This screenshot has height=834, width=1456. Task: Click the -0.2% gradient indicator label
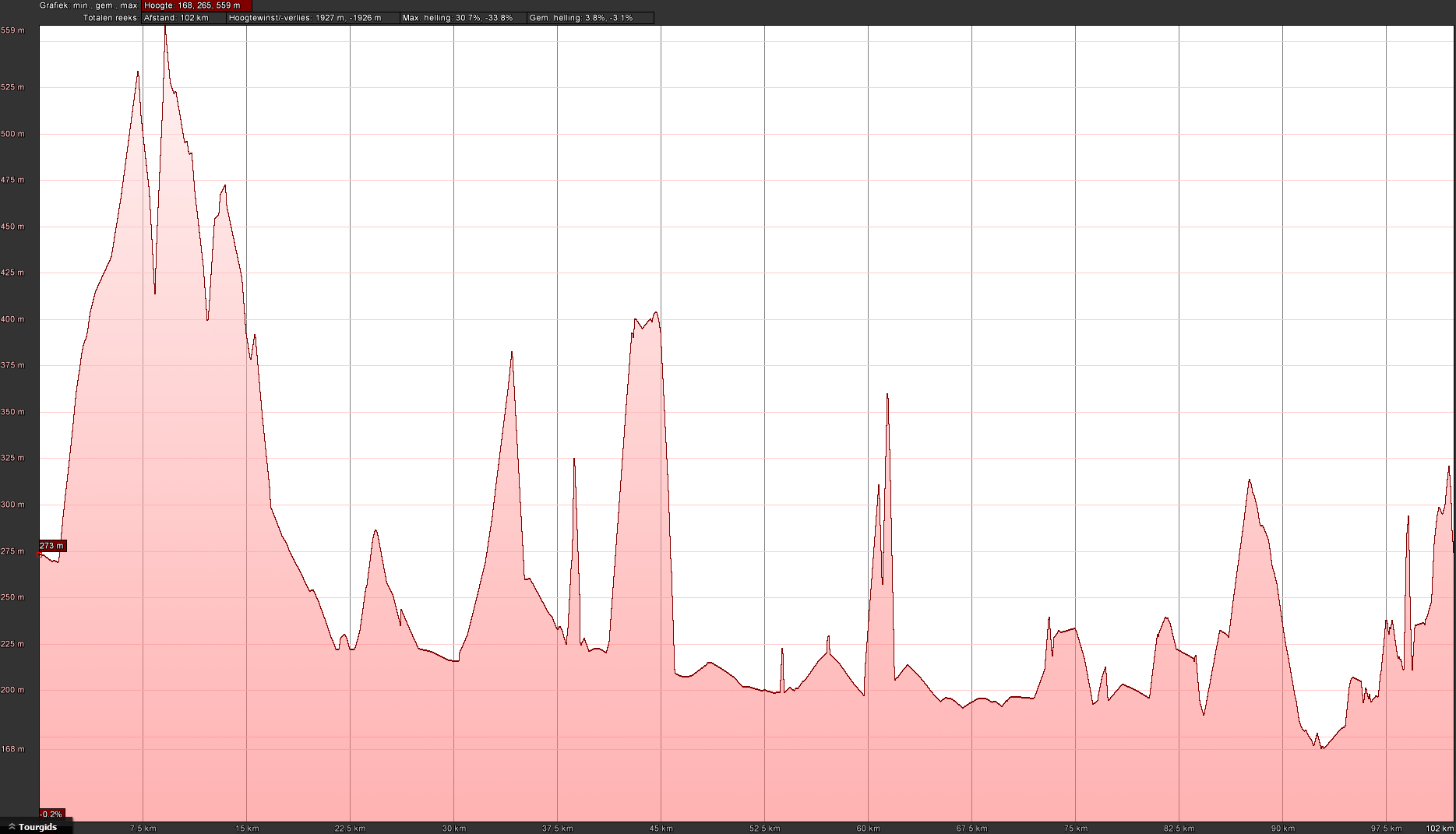tap(51, 815)
